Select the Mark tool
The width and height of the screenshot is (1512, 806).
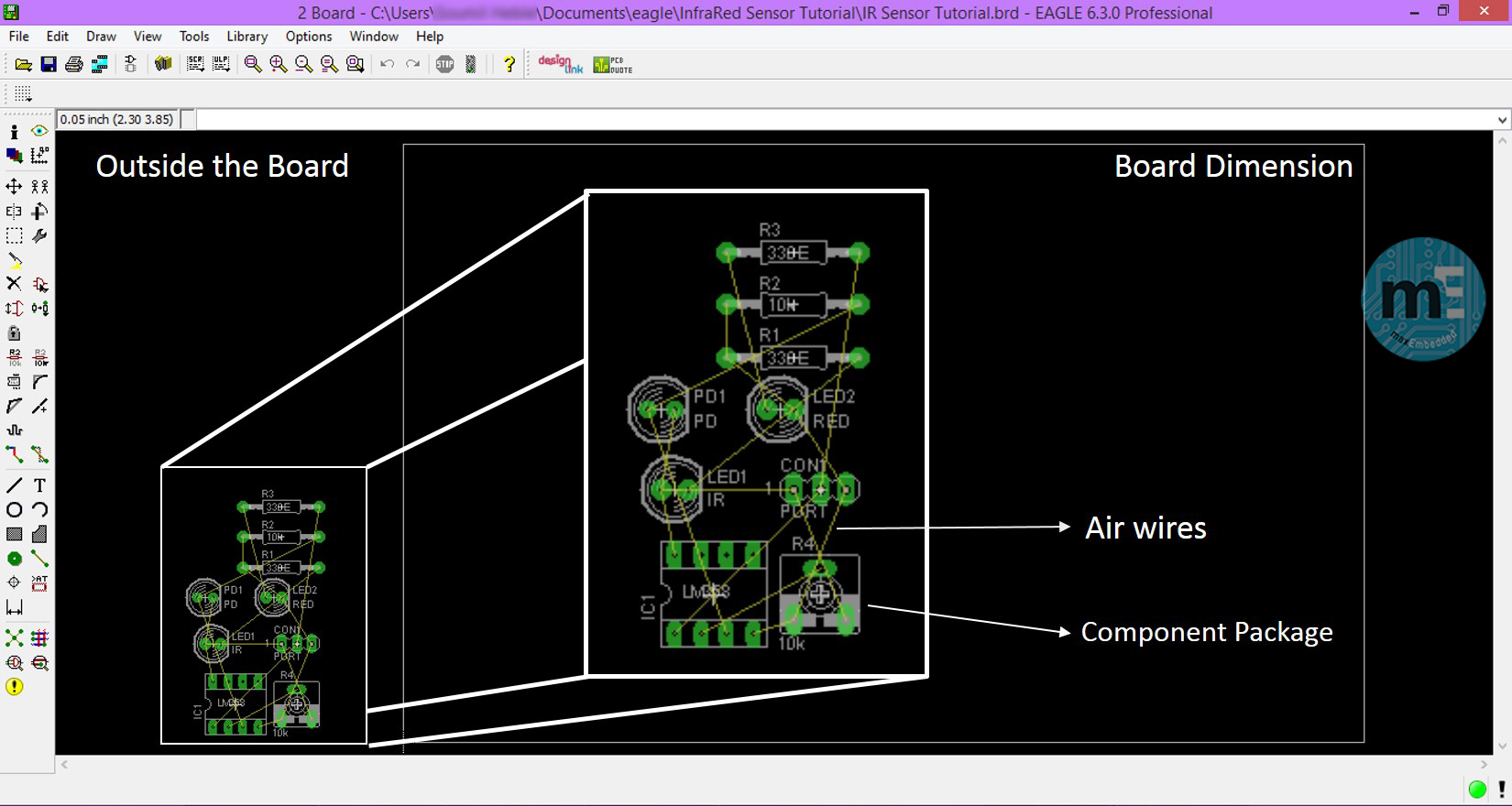[x=39, y=156]
